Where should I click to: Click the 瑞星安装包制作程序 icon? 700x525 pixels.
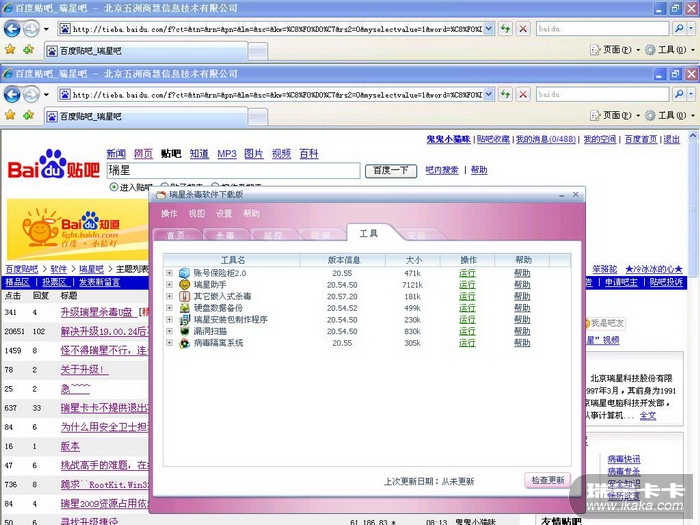click(184, 319)
